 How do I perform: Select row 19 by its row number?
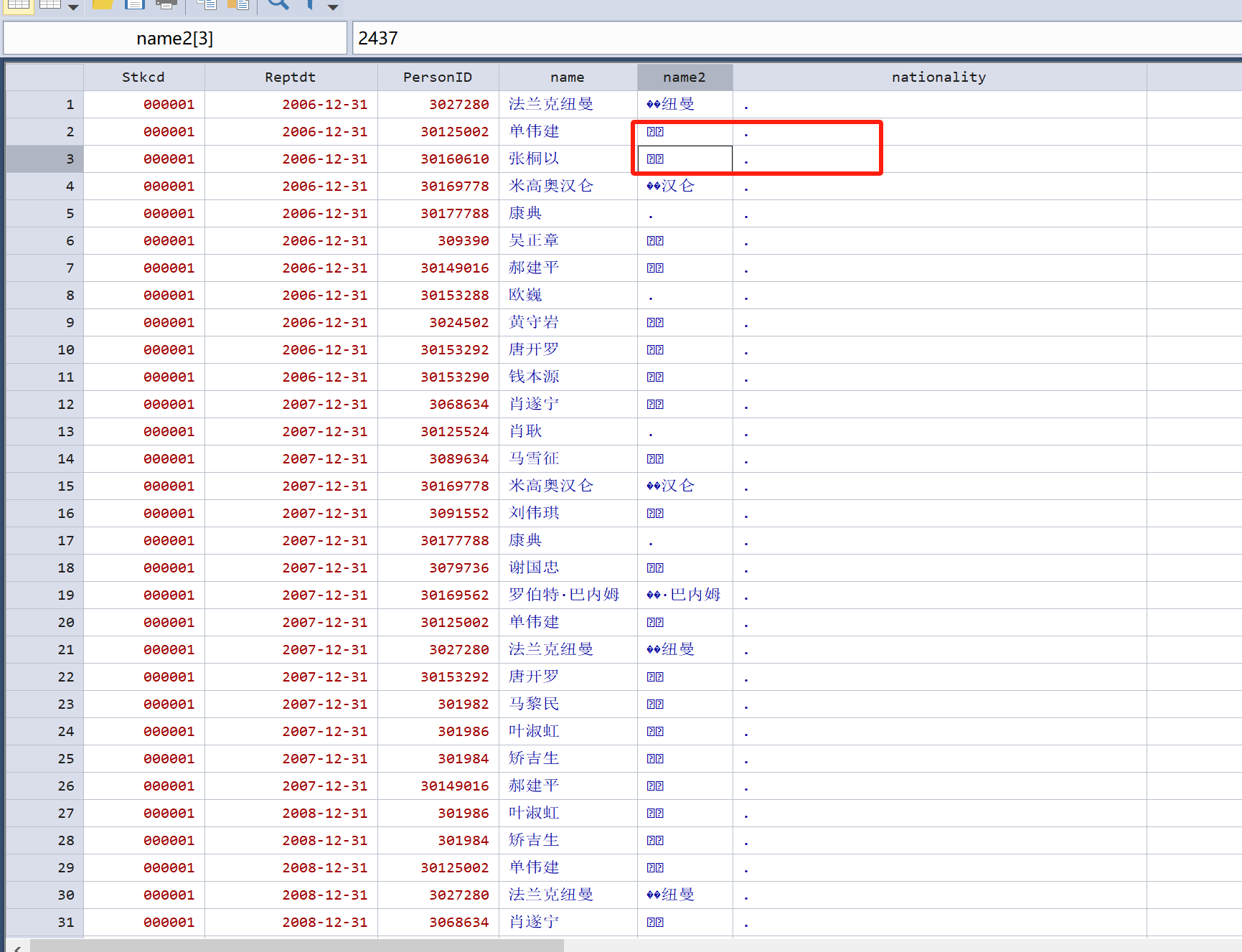tap(44, 595)
